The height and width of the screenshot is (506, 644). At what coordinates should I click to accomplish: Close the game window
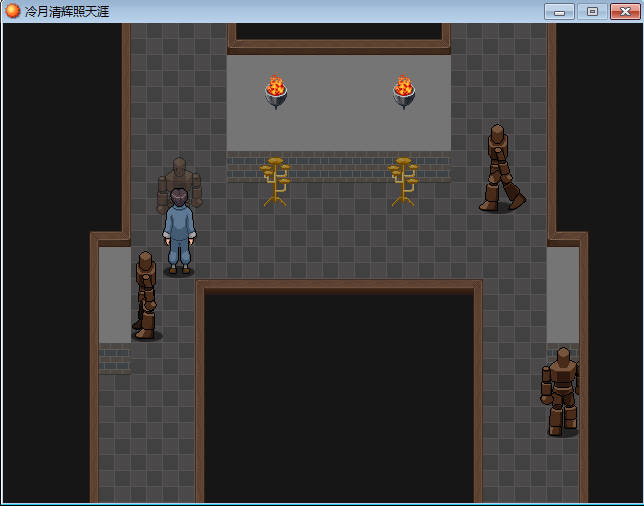point(625,11)
